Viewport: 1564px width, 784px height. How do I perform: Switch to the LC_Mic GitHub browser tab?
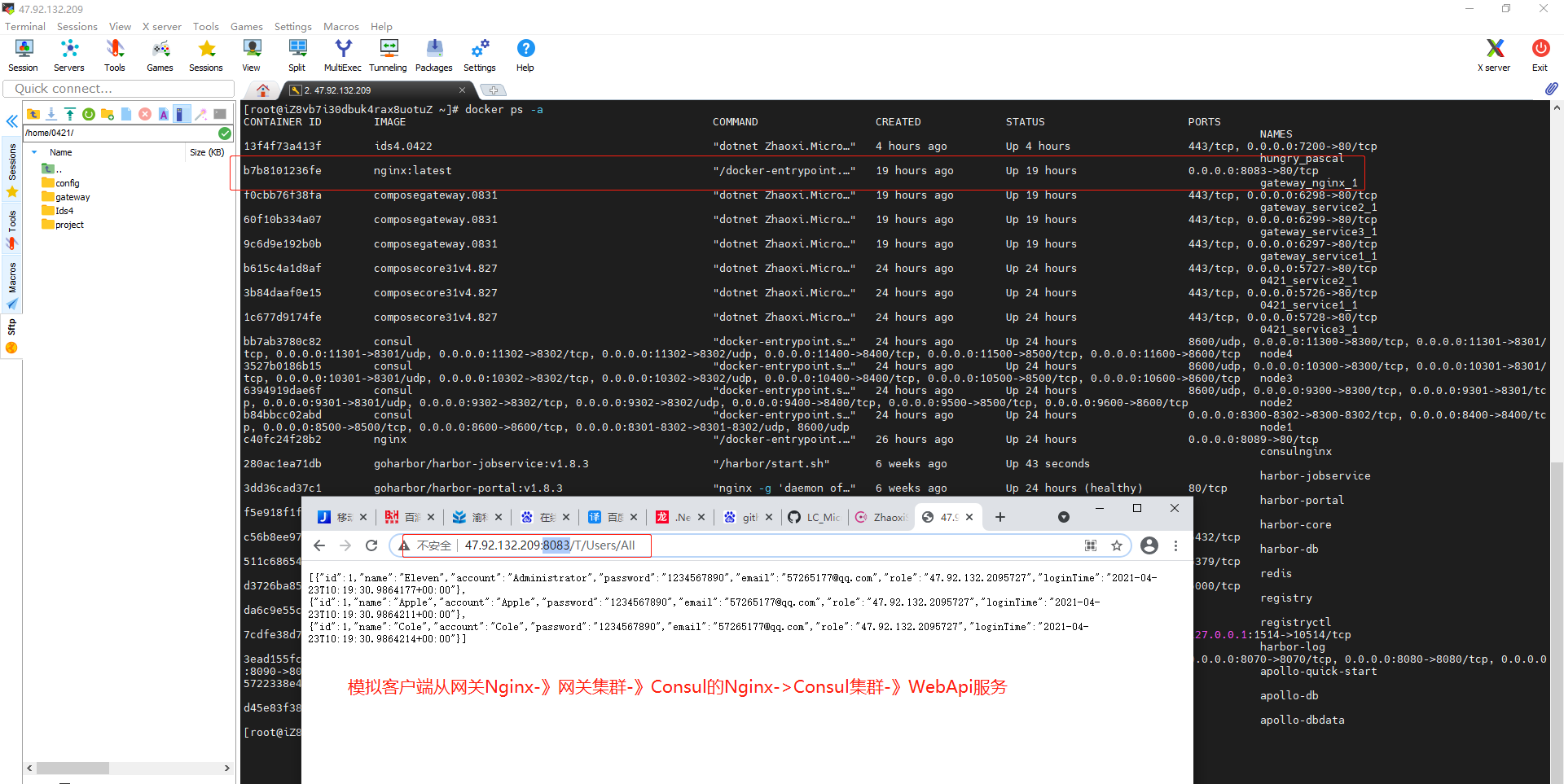(815, 517)
